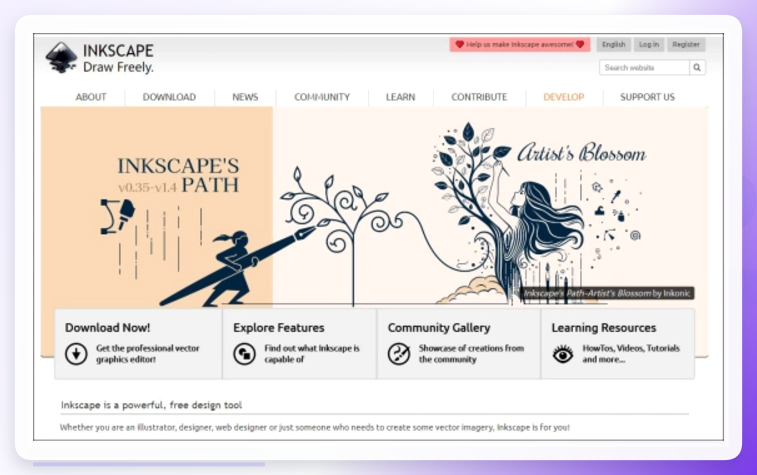Click the Explore Features shapes icon
The height and width of the screenshot is (475, 757).
pyautogui.click(x=244, y=354)
